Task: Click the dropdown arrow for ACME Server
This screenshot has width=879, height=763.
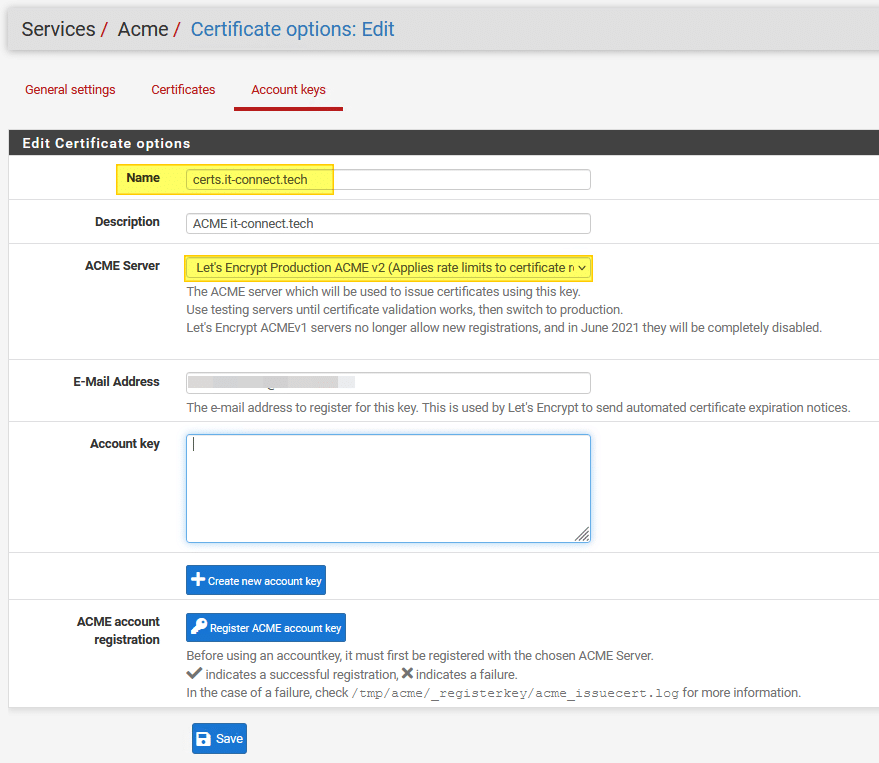Action: 580,268
